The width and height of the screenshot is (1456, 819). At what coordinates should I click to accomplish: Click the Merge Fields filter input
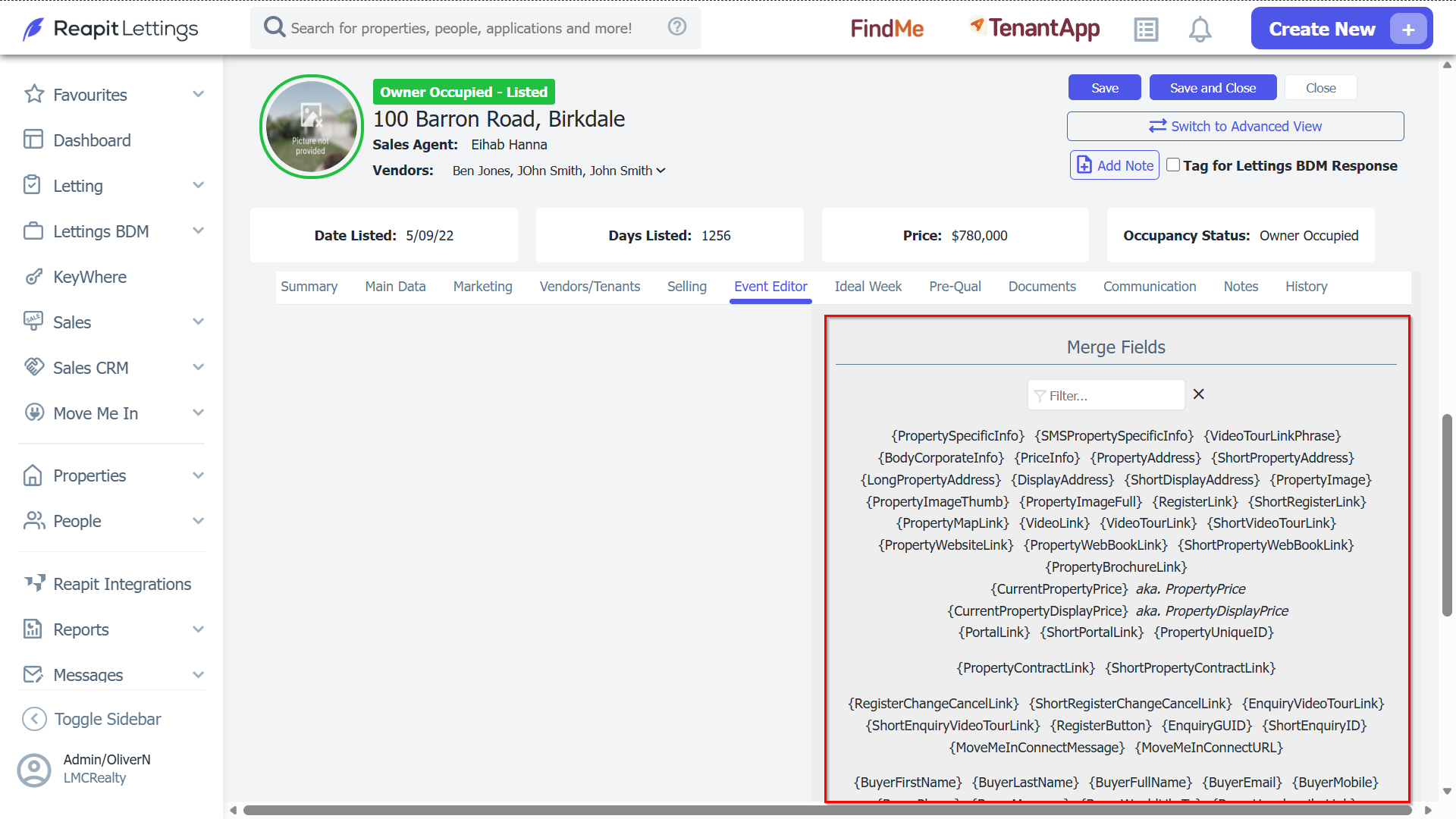click(1106, 395)
